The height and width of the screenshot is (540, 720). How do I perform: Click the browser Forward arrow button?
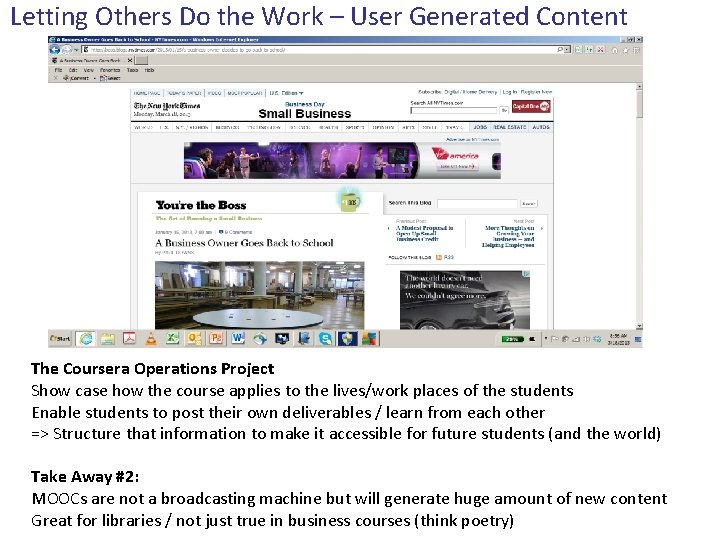(x=66, y=49)
